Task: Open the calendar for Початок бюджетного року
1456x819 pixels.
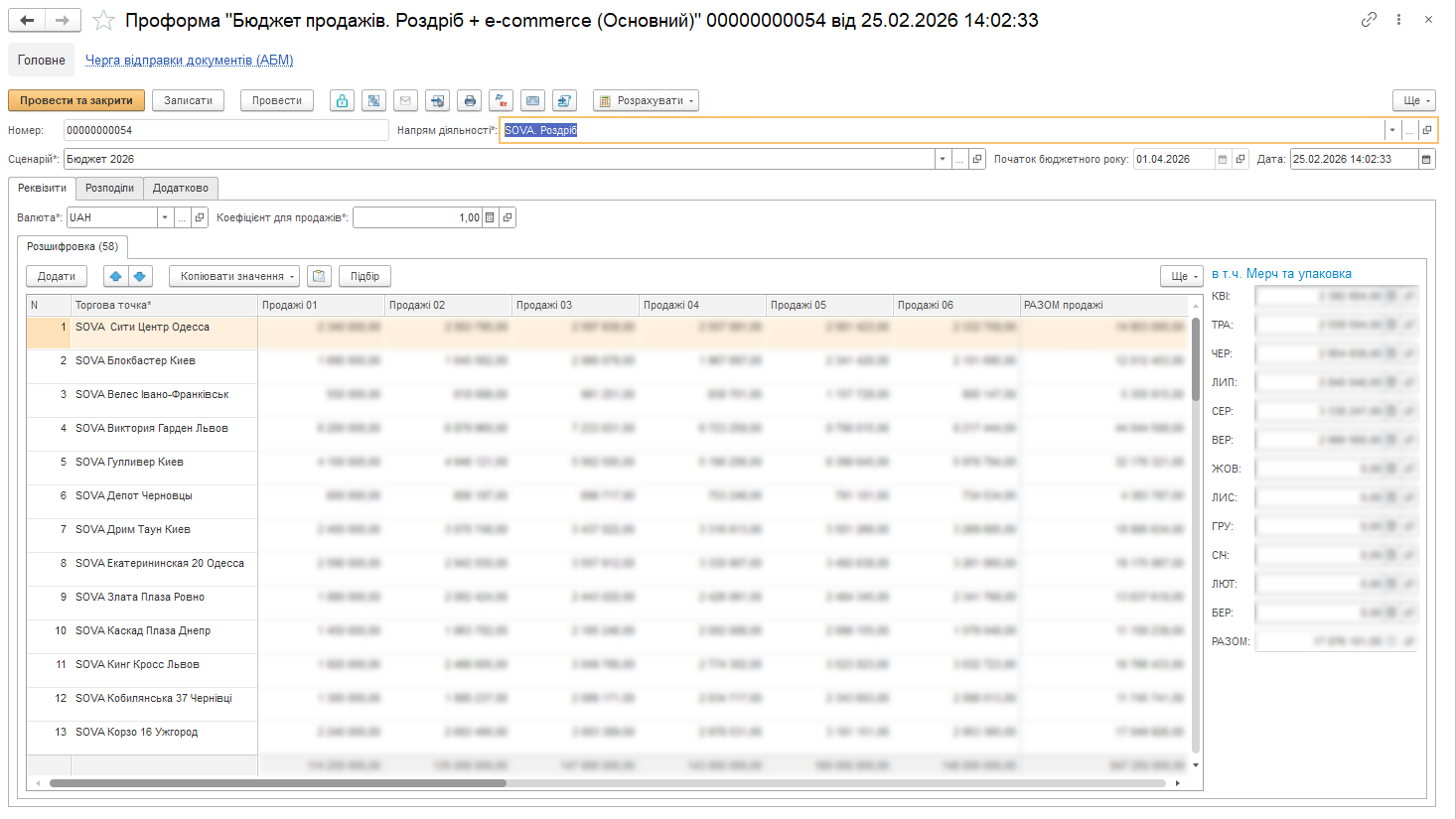Action: 1223,159
